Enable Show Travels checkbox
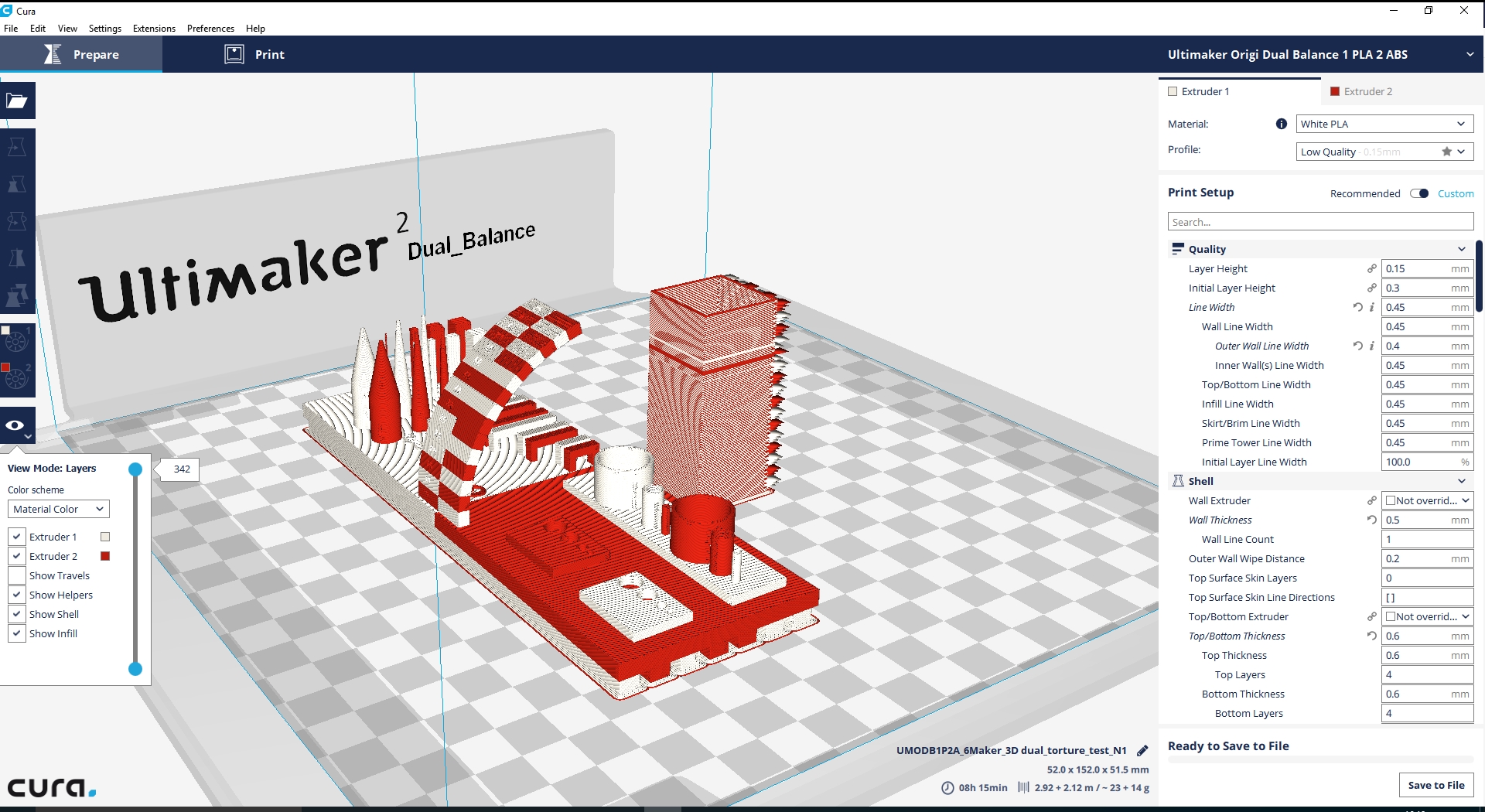1485x812 pixels. pyautogui.click(x=16, y=575)
